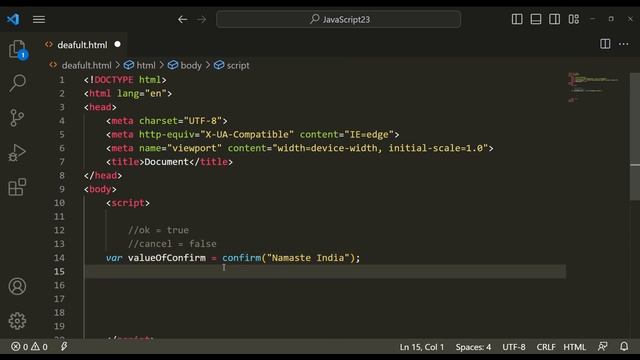
Task: Click the feedback icon in status bar
Action: [603, 347]
